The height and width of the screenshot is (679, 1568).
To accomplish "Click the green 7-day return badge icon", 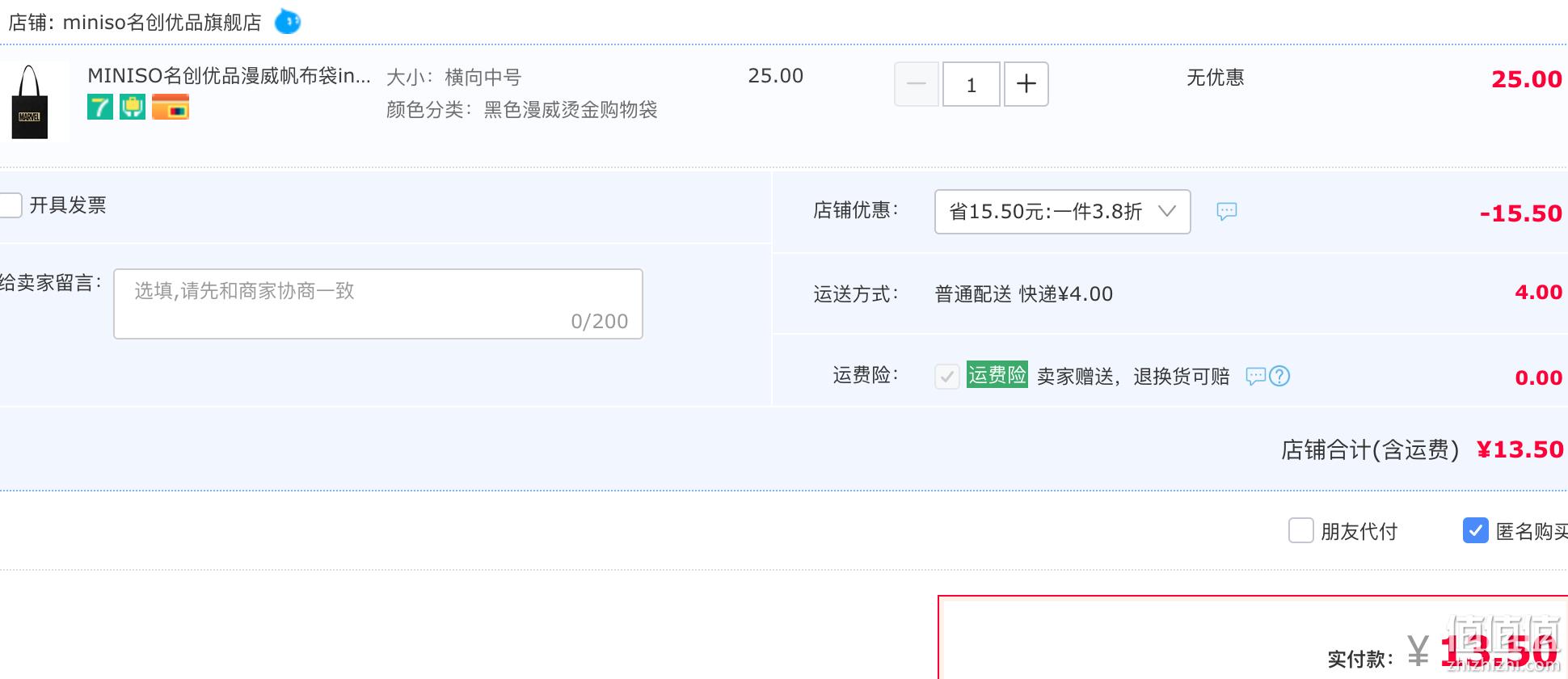I will (100, 107).
